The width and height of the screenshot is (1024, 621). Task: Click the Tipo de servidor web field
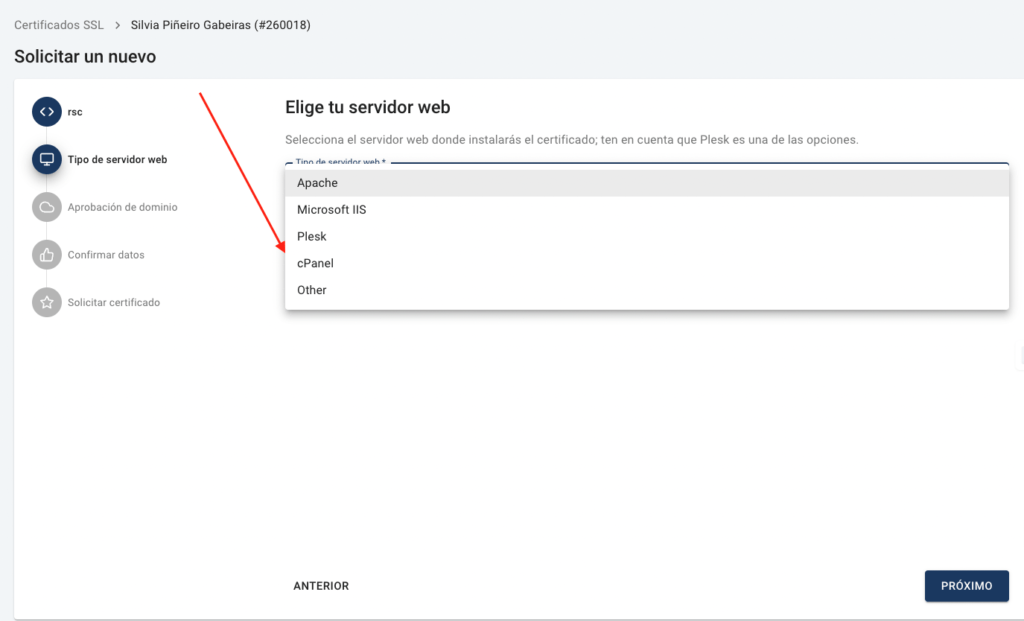point(647,162)
